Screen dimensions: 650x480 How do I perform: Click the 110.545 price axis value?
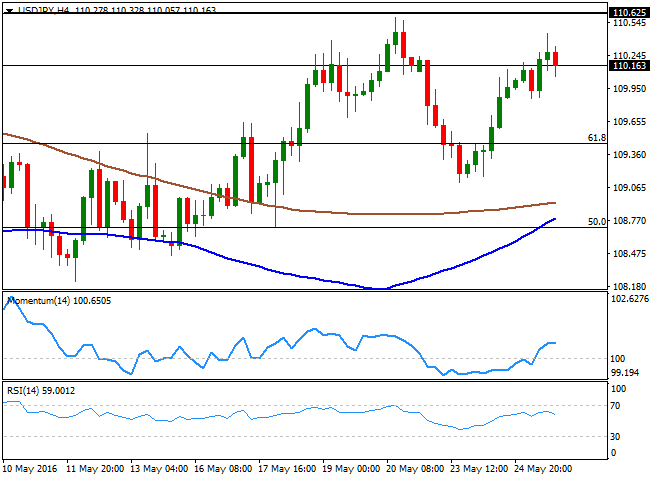[629, 23]
